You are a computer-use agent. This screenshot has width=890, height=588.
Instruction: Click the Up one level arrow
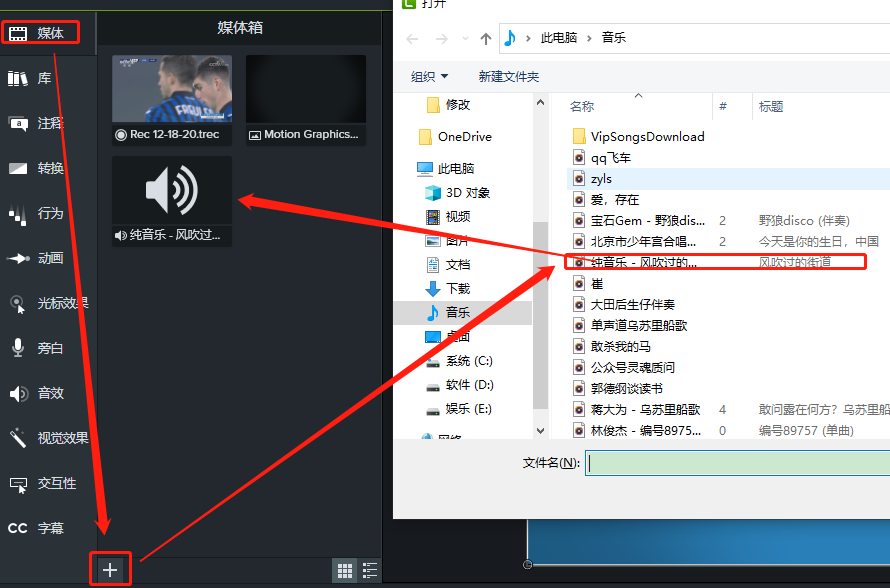(486, 39)
